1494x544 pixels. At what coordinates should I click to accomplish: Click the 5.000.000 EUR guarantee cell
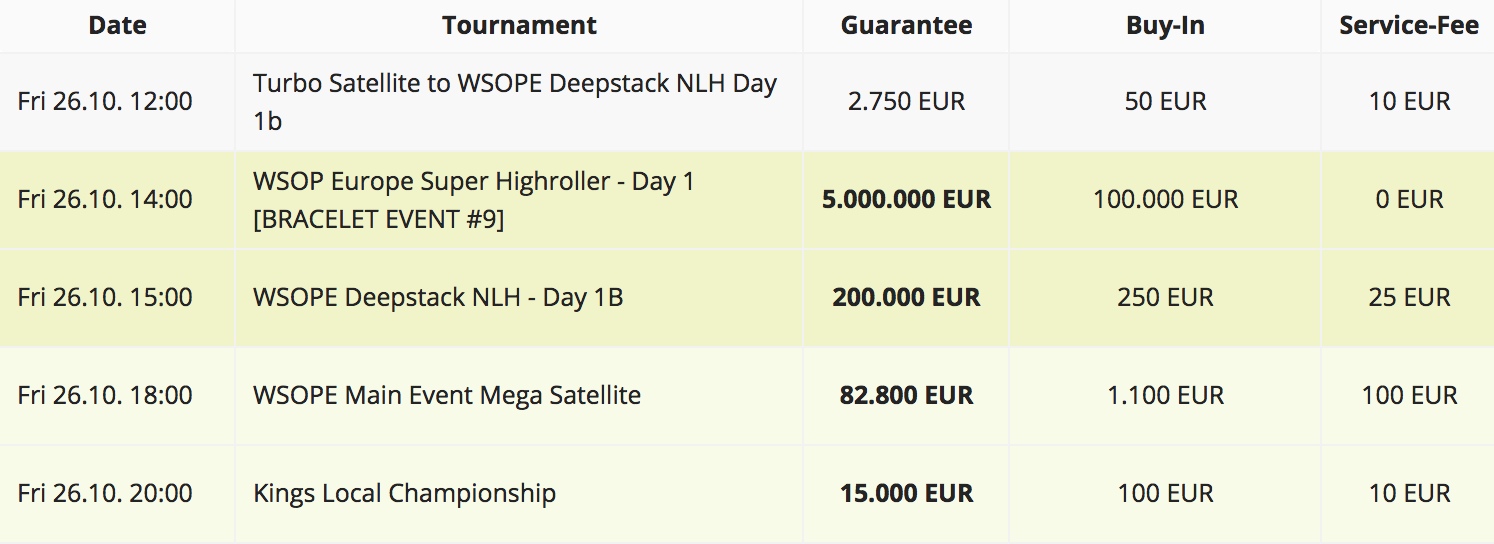tap(906, 200)
